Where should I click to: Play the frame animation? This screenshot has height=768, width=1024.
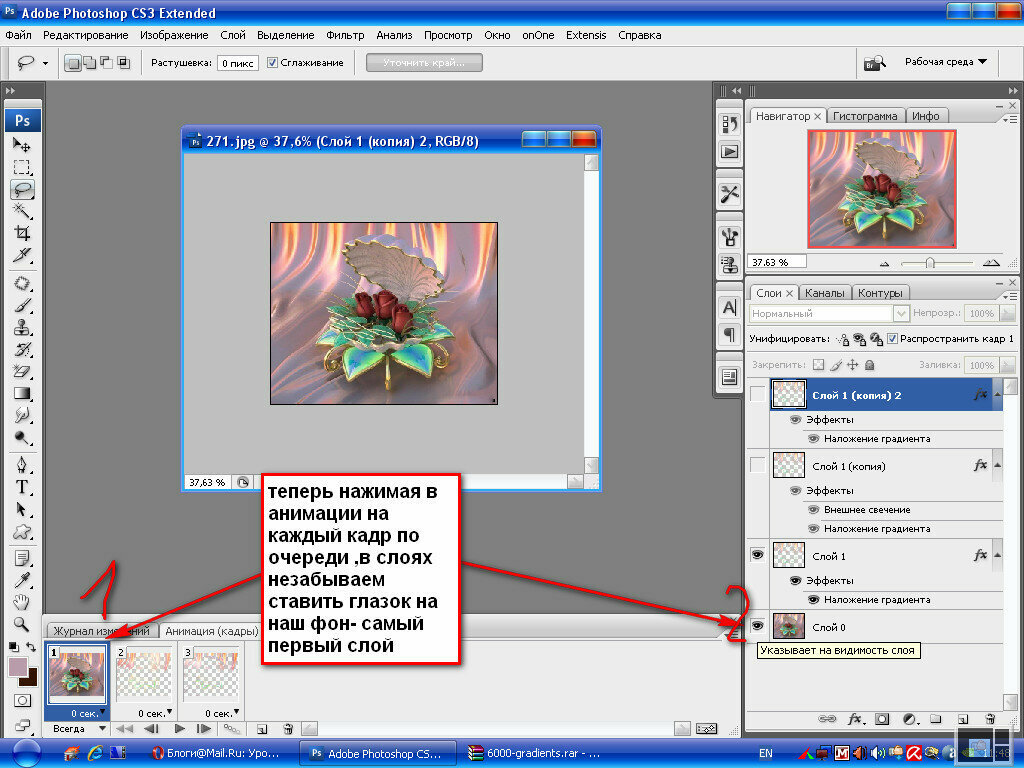coord(180,729)
